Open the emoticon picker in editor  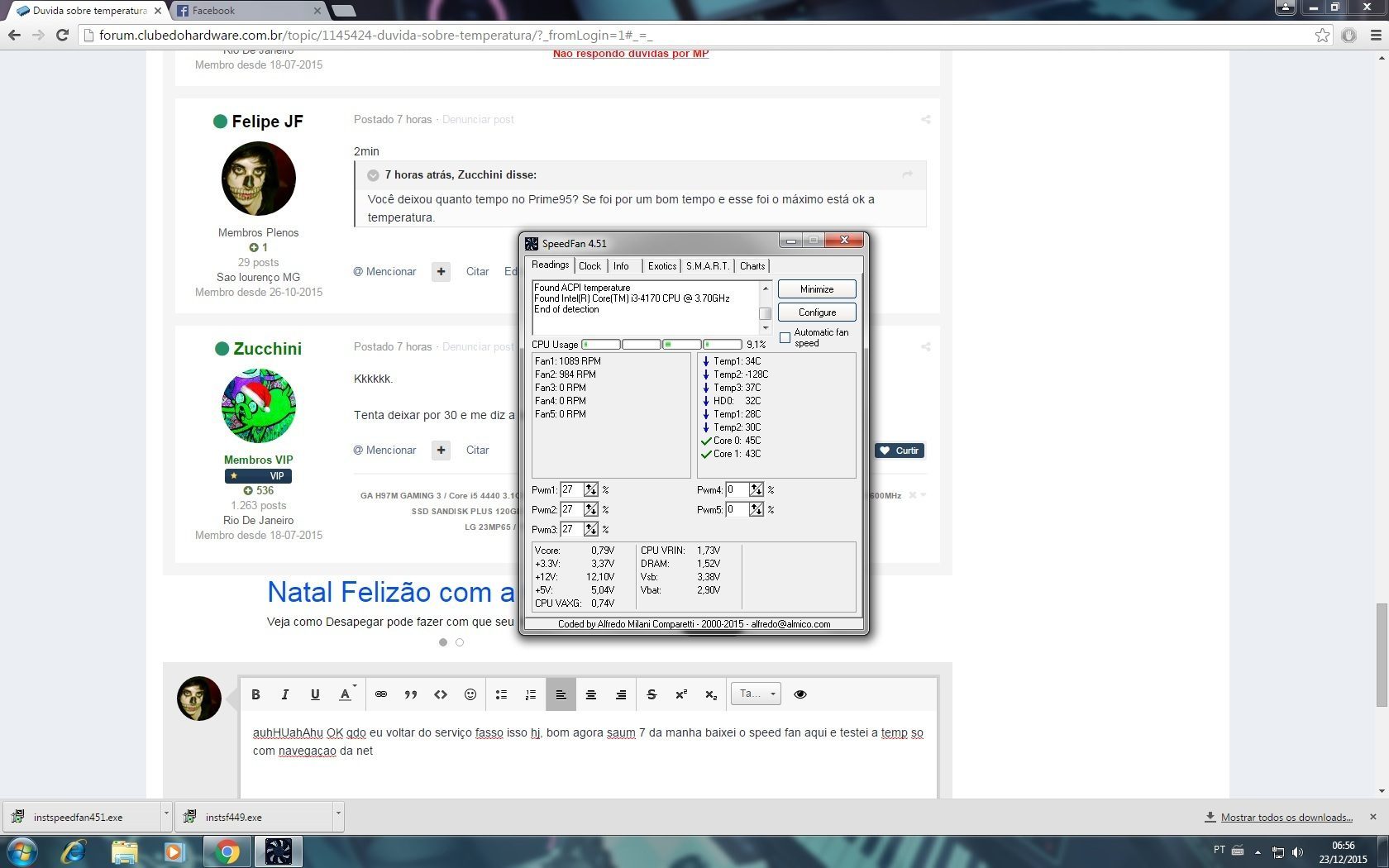470,694
